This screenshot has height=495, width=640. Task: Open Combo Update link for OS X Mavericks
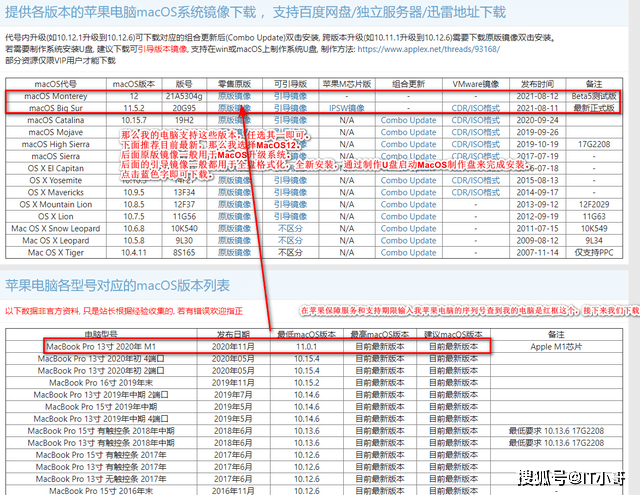tap(408, 193)
